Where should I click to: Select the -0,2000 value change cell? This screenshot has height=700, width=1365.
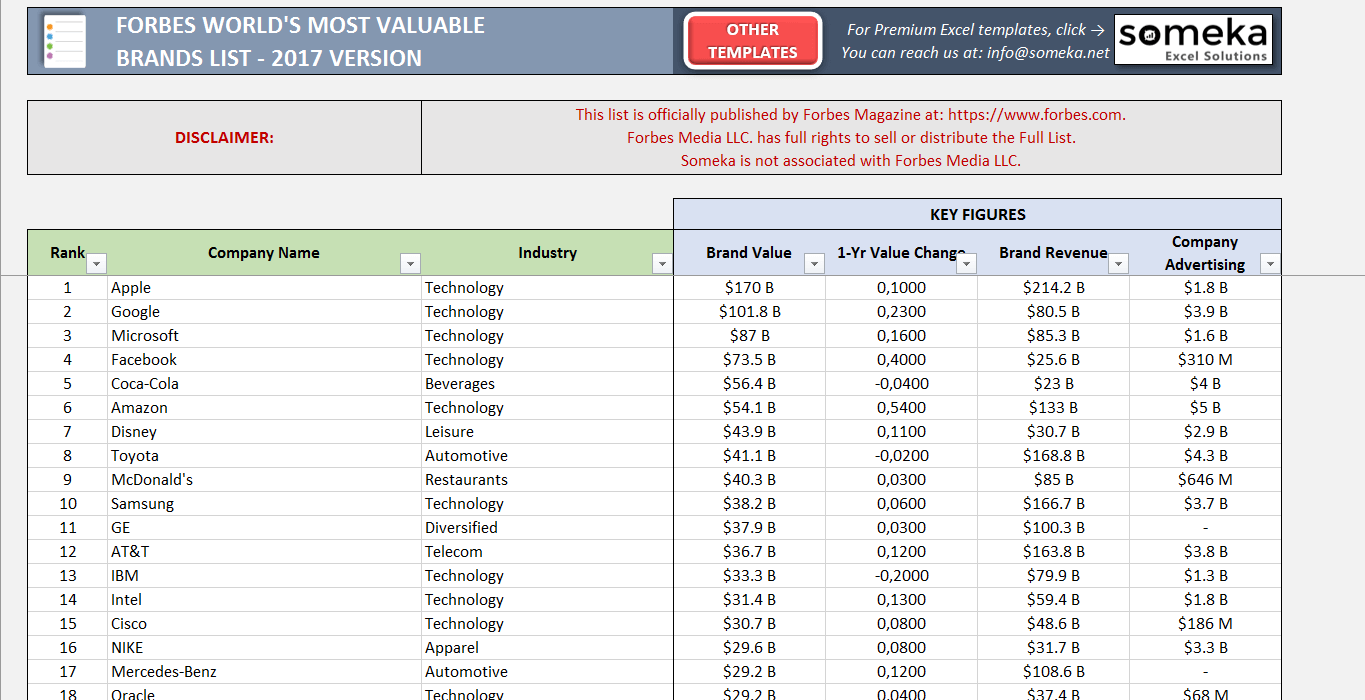point(901,576)
